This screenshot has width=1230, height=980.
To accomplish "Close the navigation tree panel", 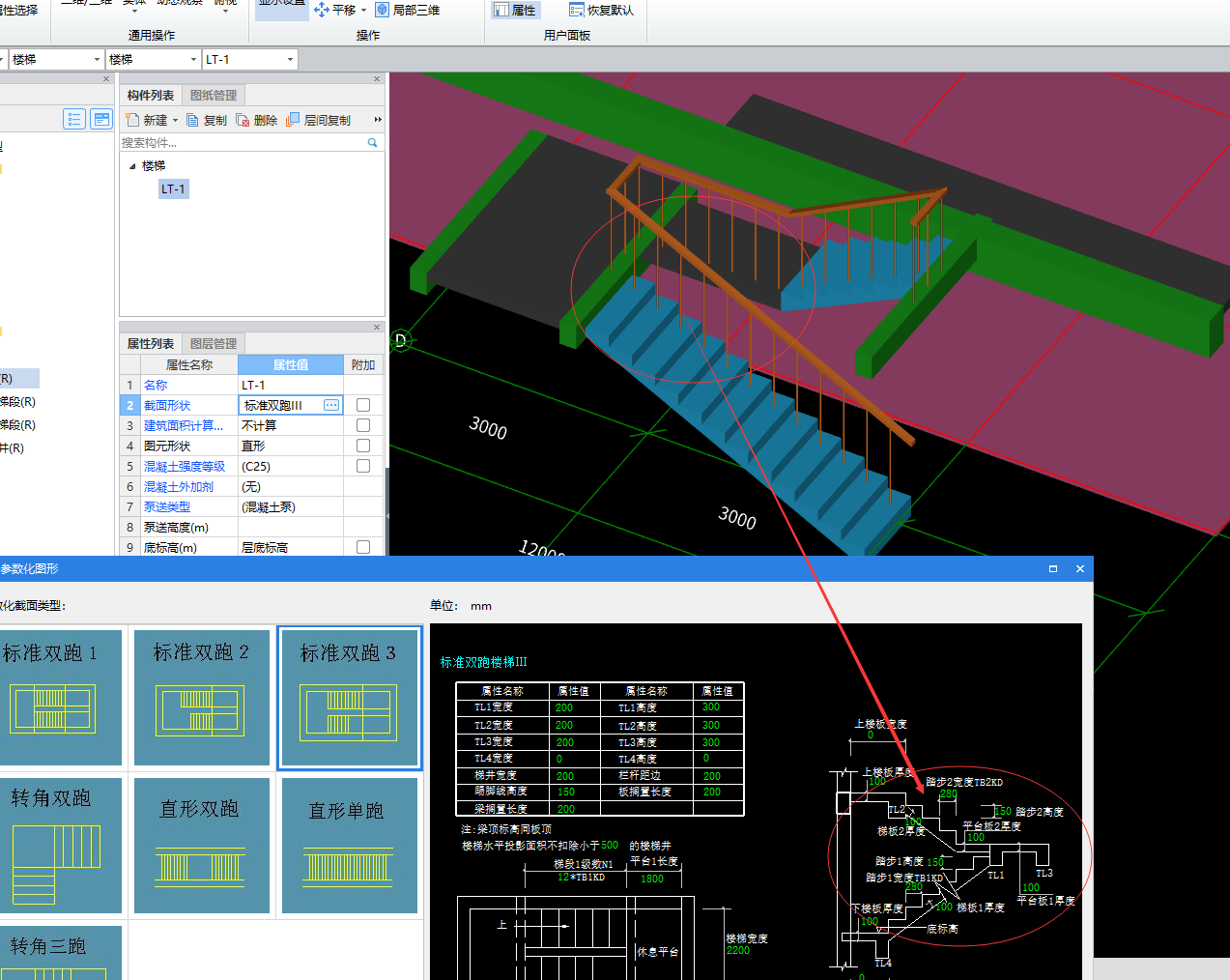I will [x=105, y=79].
